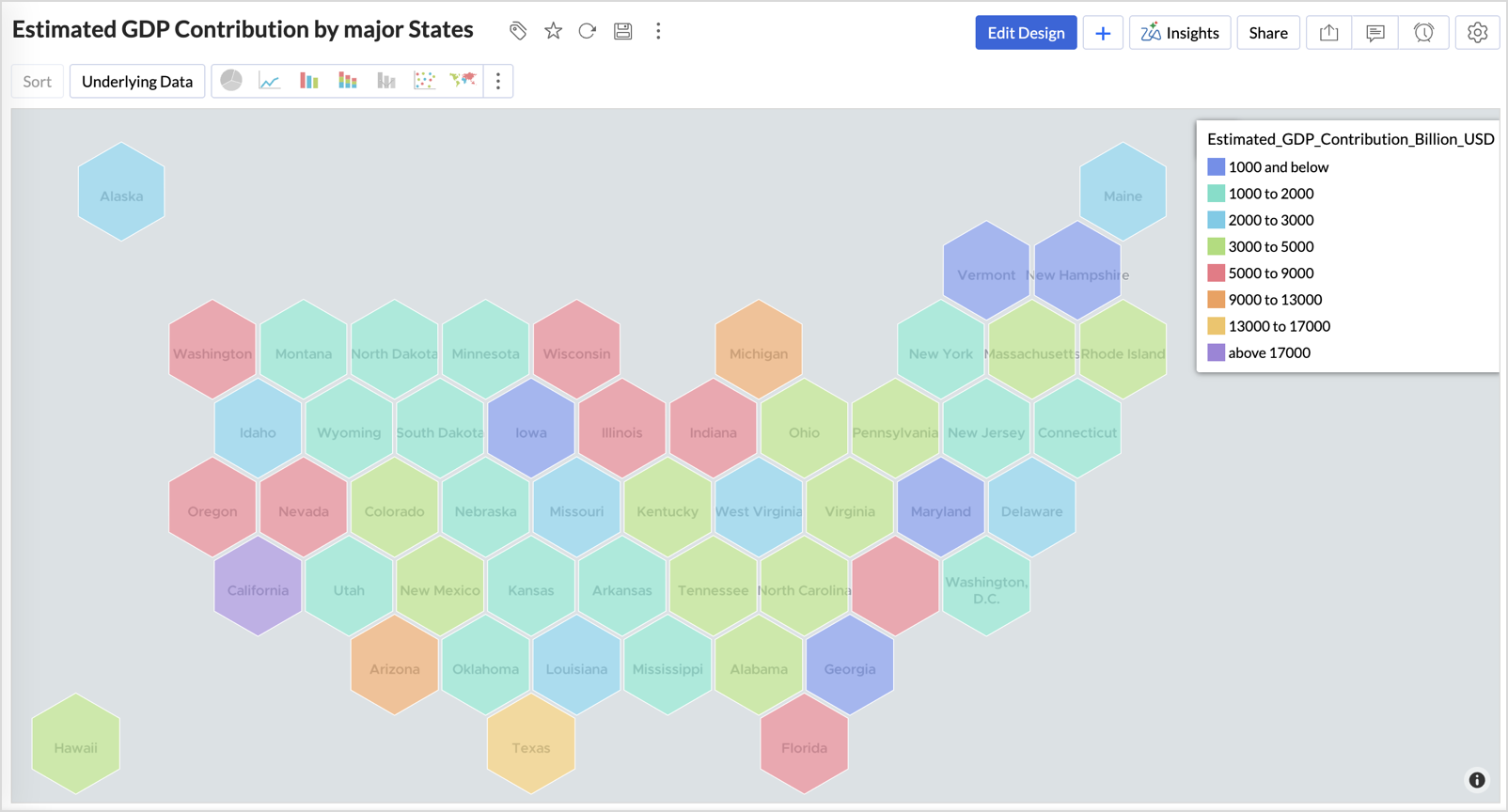Screen dimensions: 1508x812
Task: Refresh the report with the reload icon
Action: [588, 31]
